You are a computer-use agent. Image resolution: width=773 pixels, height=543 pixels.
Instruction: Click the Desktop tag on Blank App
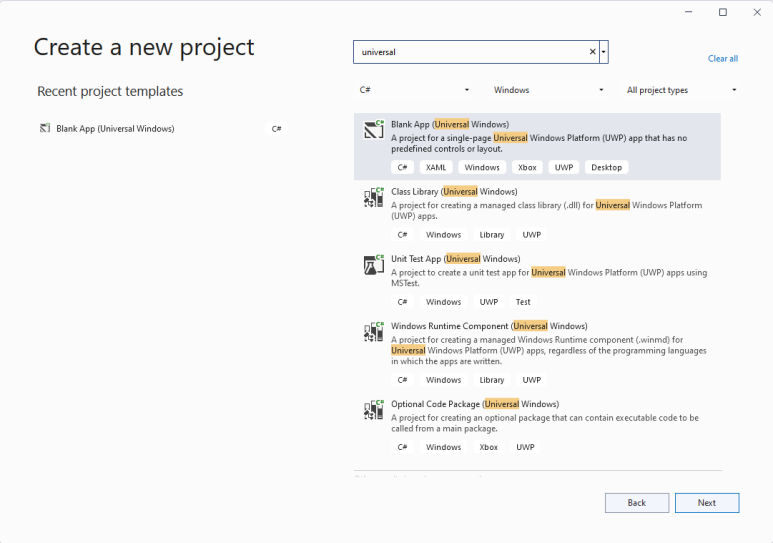pyautogui.click(x=606, y=167)
